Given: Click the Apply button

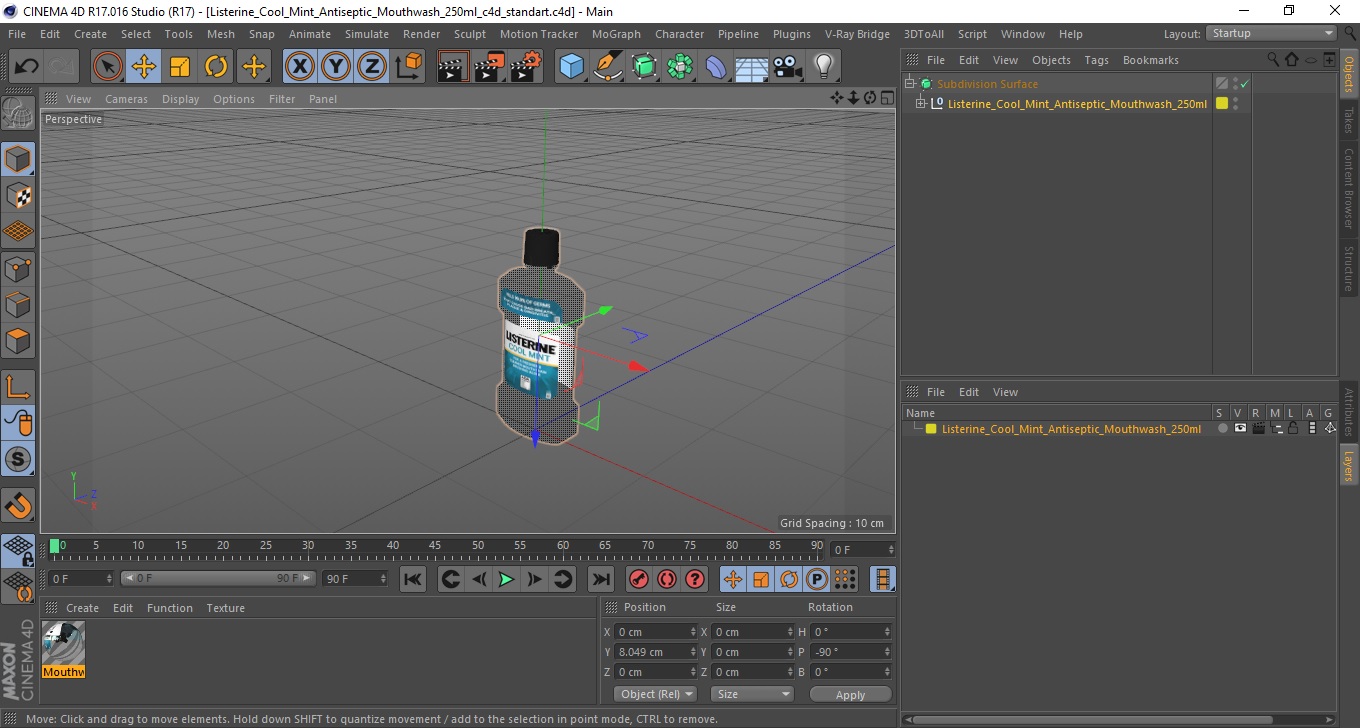Looking at the screenshot, I should pos(850,694).
